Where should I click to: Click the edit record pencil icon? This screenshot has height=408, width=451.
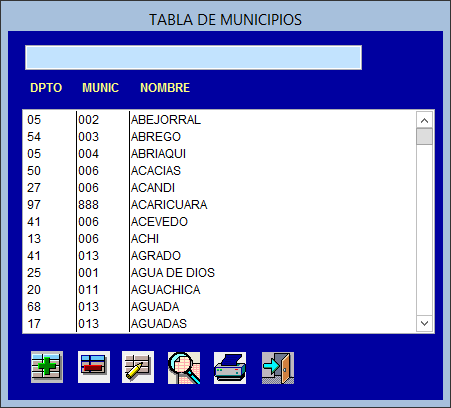[x=138, y=367]
